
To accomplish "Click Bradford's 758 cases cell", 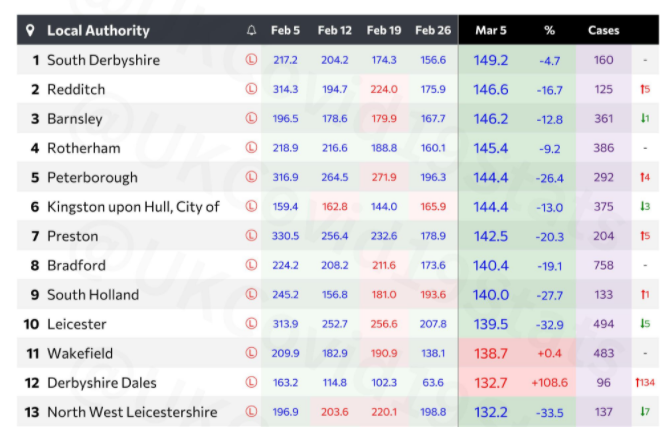I will tap(603, 265).
